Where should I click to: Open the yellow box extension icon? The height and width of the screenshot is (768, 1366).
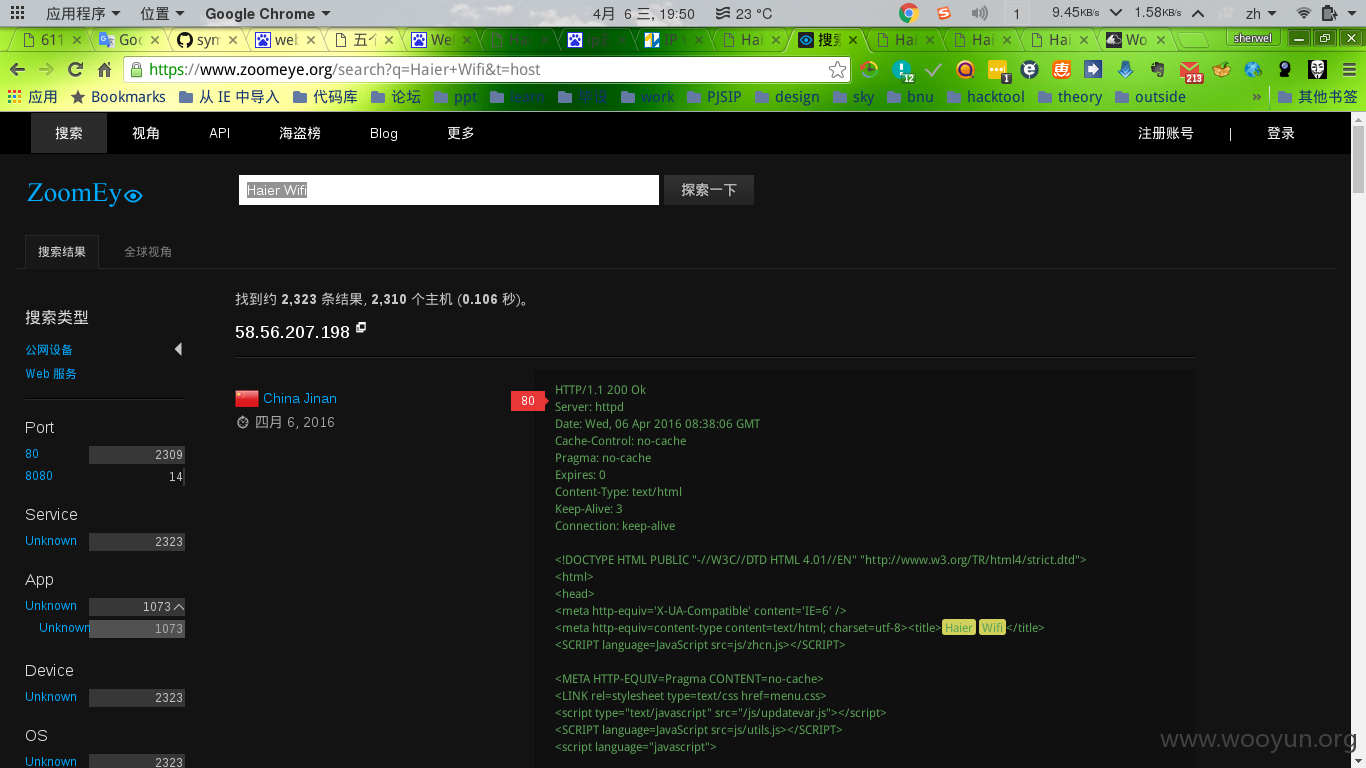pyautogui.click(x=1221, y=70)
